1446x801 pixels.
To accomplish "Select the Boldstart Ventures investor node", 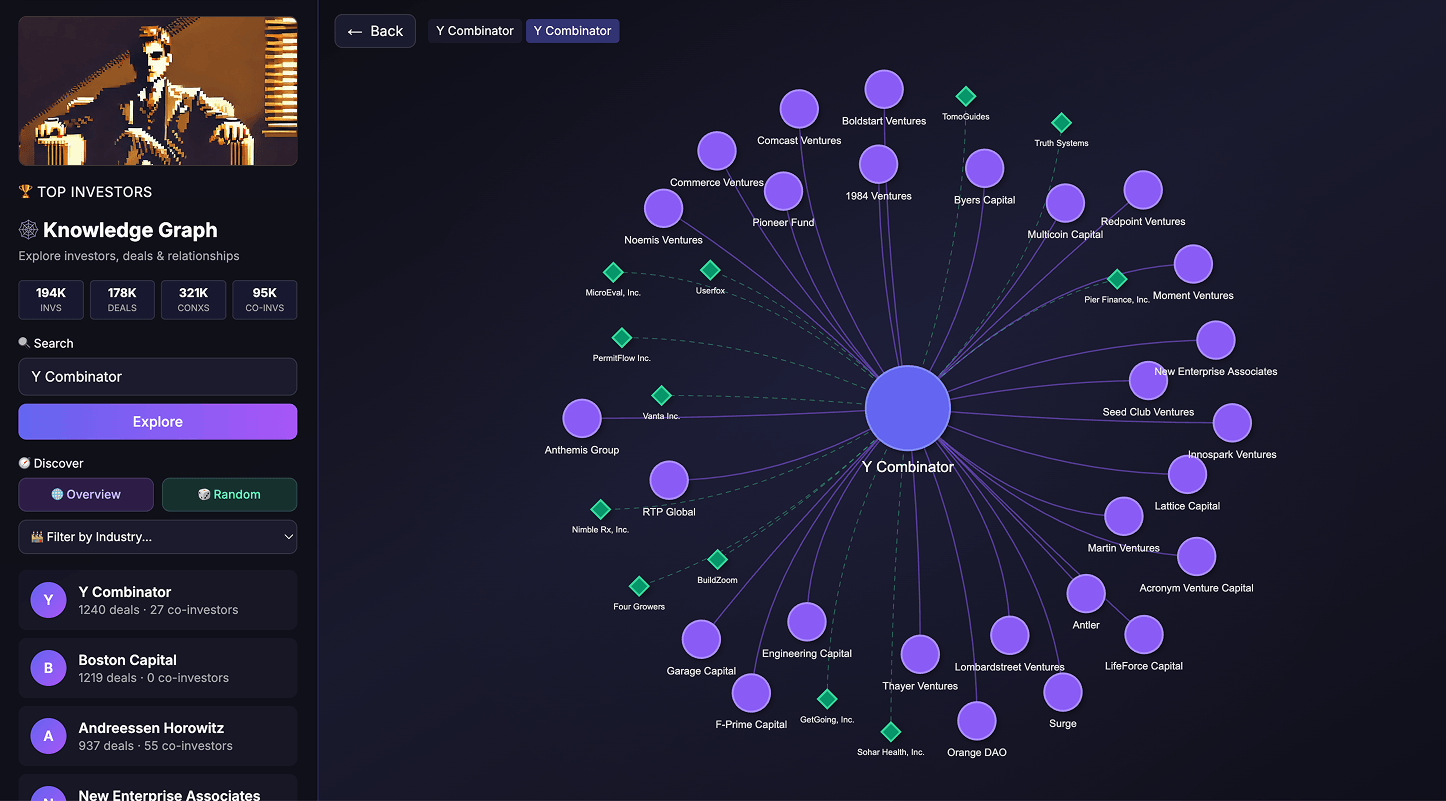I will (x=884, y=89).
